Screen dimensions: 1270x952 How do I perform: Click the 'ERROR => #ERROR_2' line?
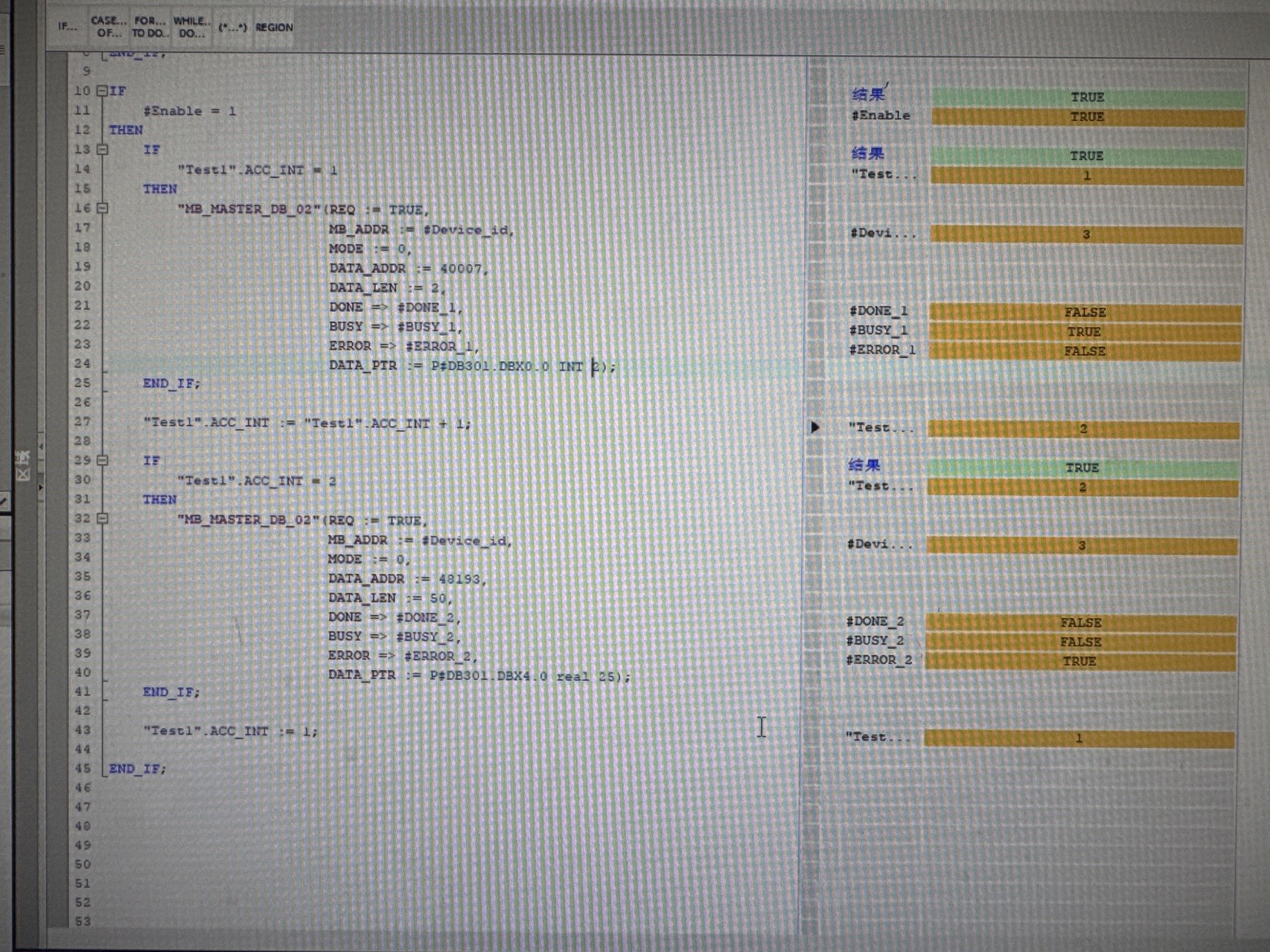click(403, 656)
